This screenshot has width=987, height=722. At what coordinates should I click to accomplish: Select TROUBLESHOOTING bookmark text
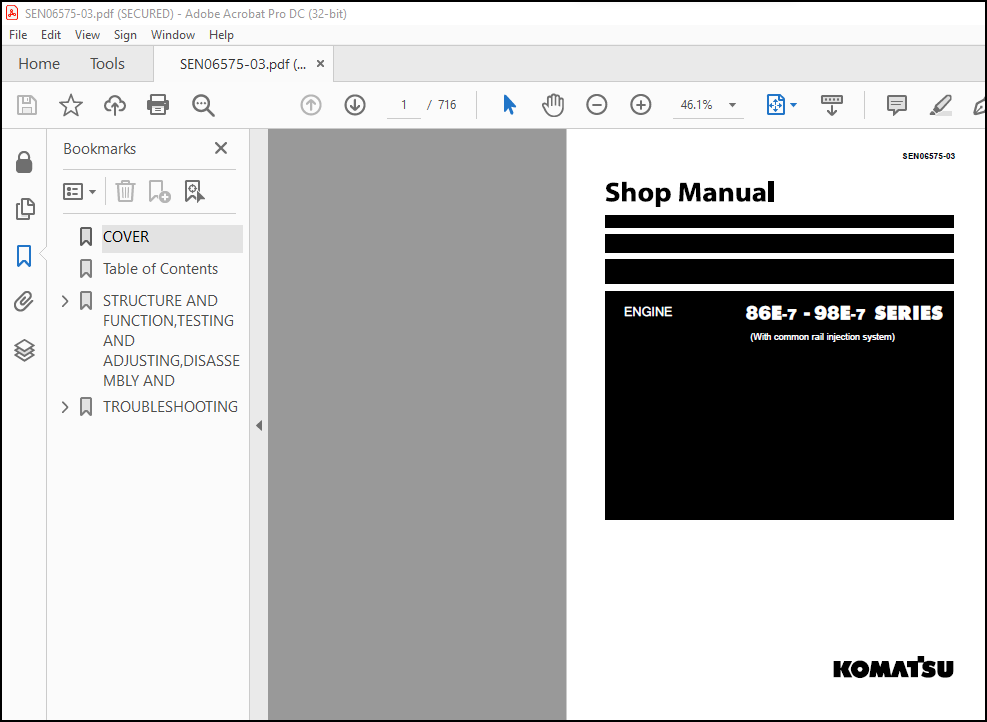pos(171,407)
